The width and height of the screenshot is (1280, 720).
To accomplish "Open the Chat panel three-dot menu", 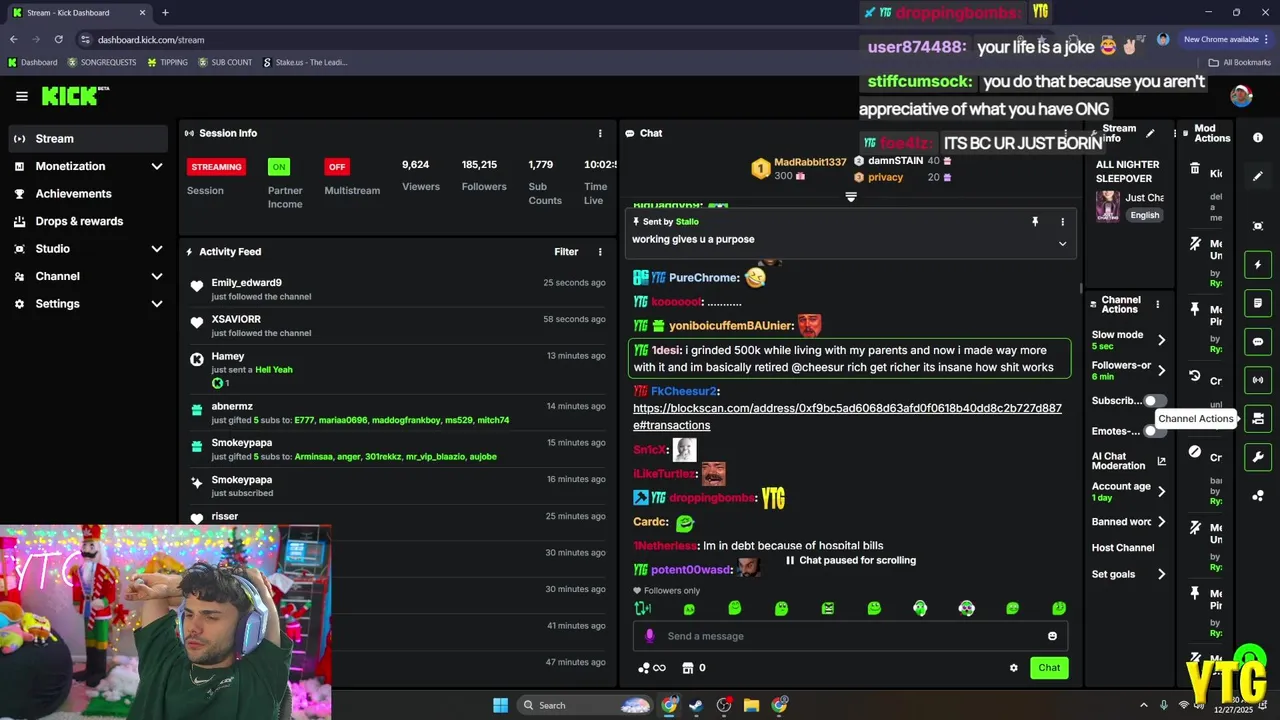I will (1067, 133).
